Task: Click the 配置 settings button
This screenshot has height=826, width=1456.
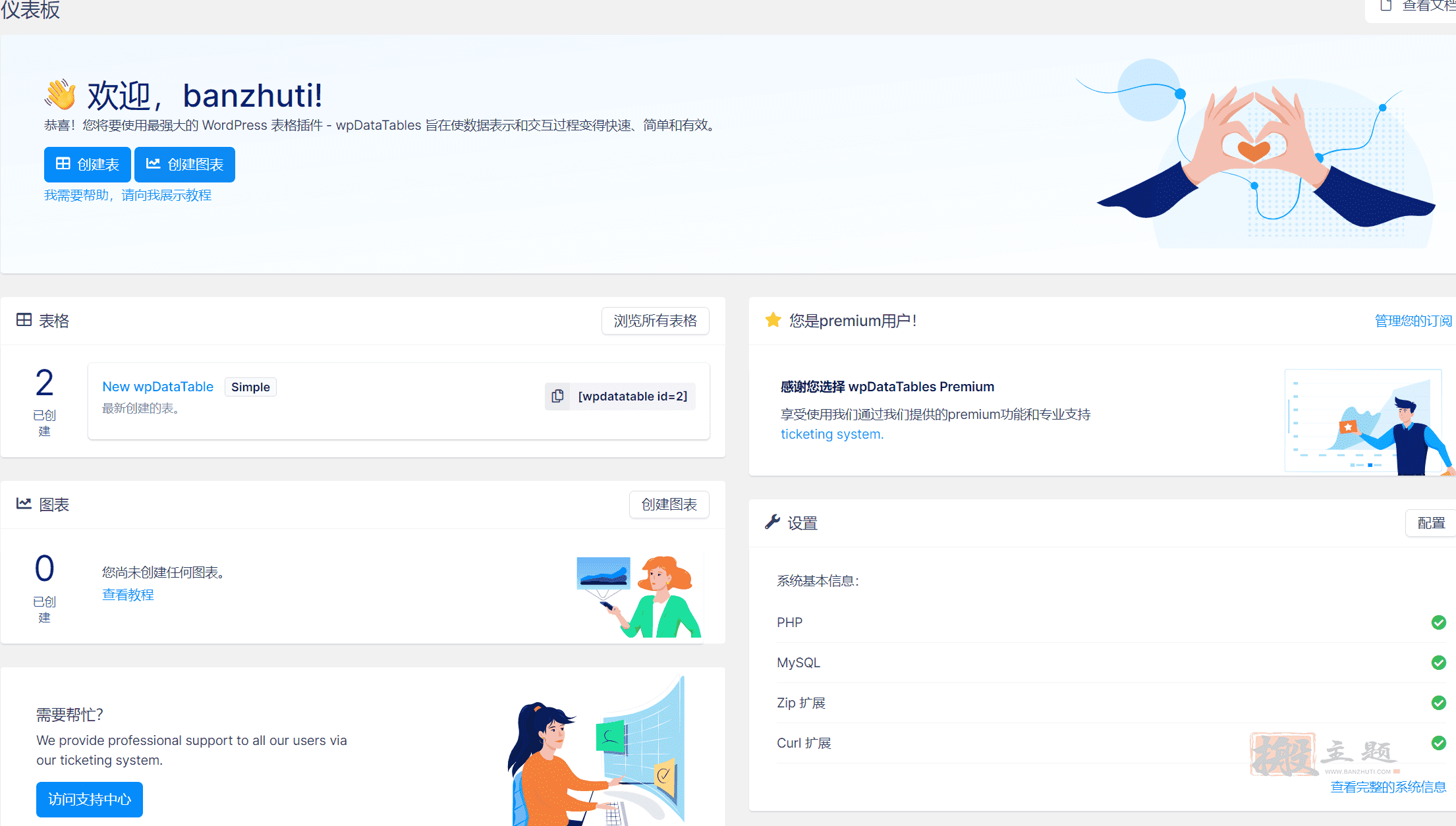Action: (1431, 523)
